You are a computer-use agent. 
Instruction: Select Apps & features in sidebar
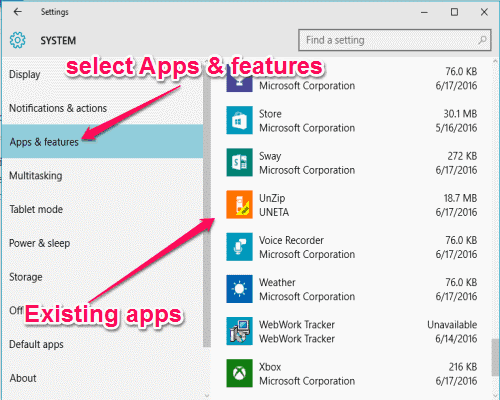(x=102, y=141)
